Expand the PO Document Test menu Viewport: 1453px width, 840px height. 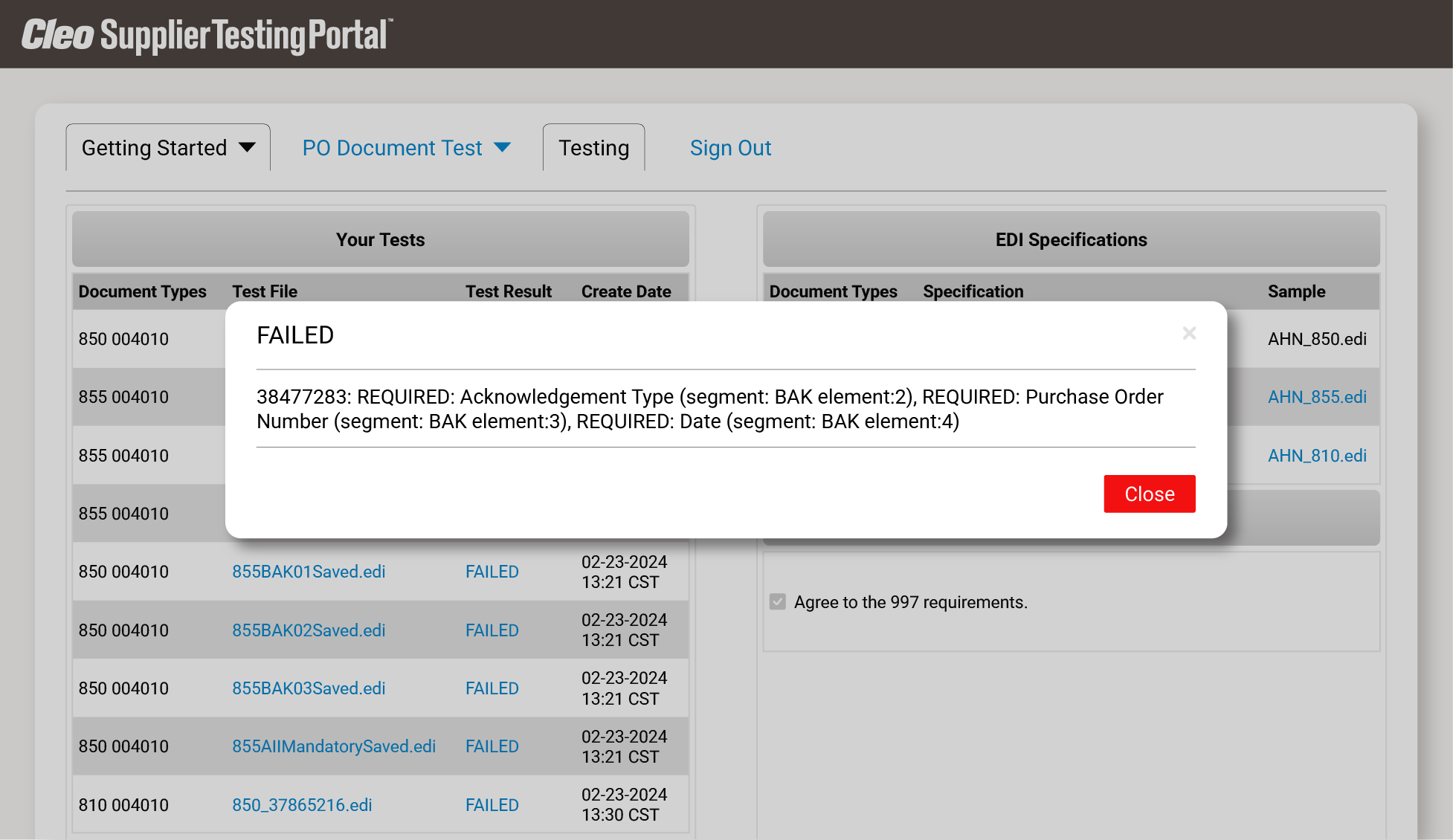click(x=502, y=147)
